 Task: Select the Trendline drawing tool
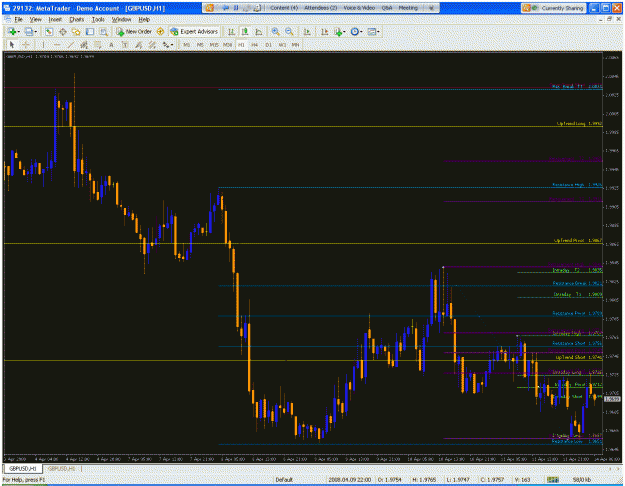pyautogui.click(x=70, y=45)
